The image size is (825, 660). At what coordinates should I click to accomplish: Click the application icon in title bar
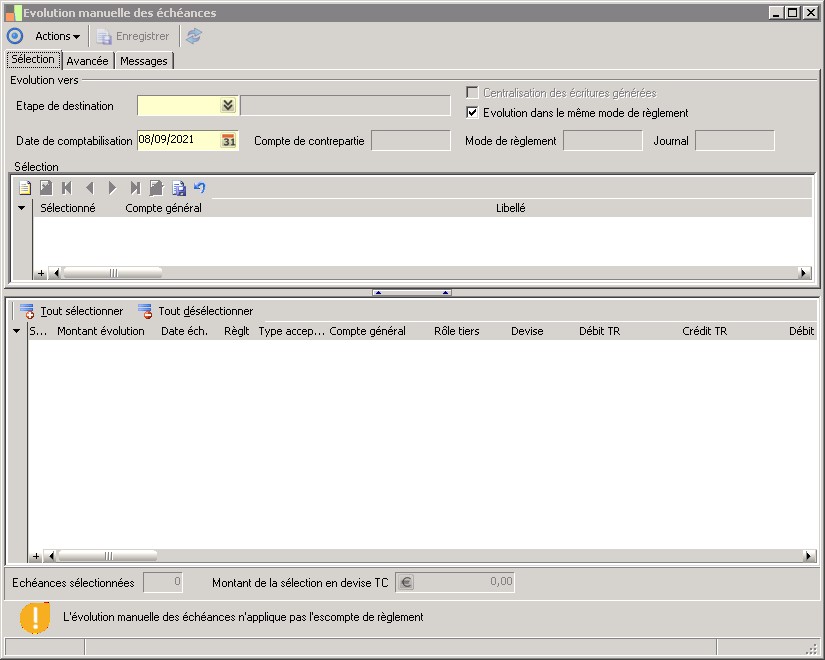[x=14, y=13]
